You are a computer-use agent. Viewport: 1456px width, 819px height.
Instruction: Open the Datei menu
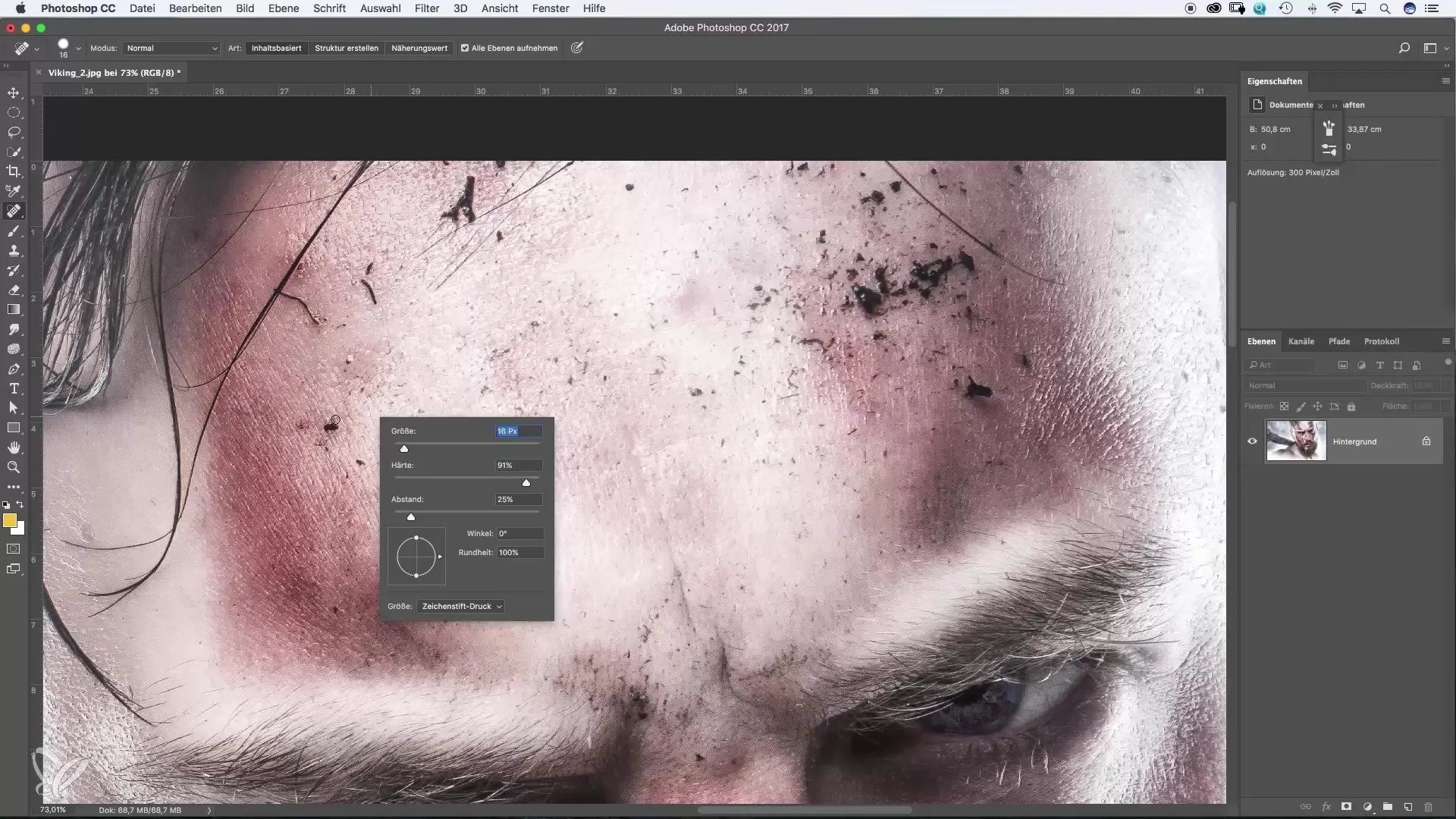pos(143,8)
